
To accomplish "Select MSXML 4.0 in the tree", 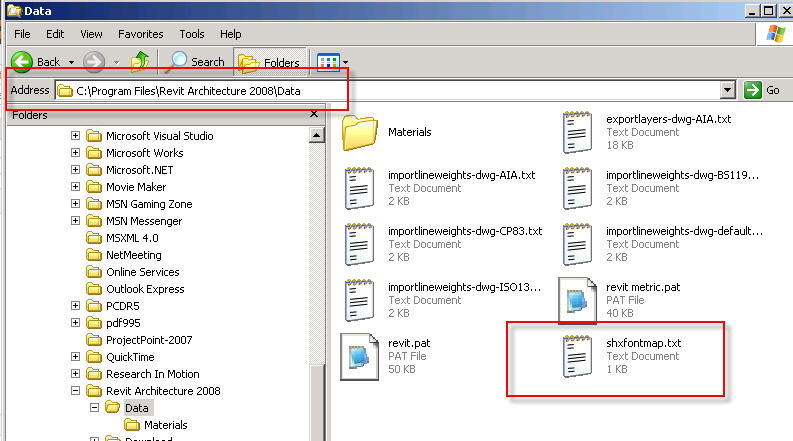I will point(132,238).
